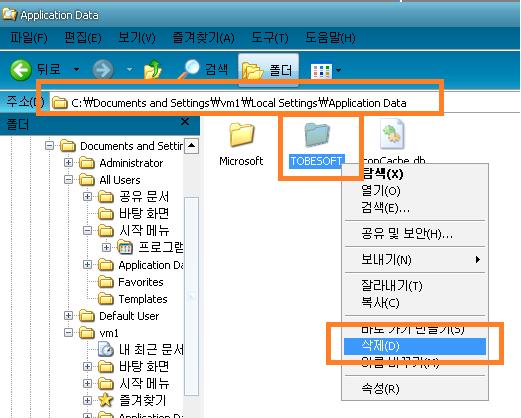Toggle the Folders pane toolbar button

[x=268, y=70]
